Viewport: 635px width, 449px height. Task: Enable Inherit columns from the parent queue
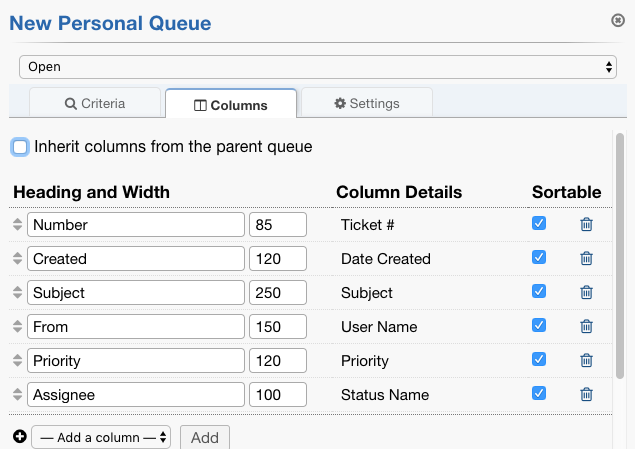[x=21, y=147]
